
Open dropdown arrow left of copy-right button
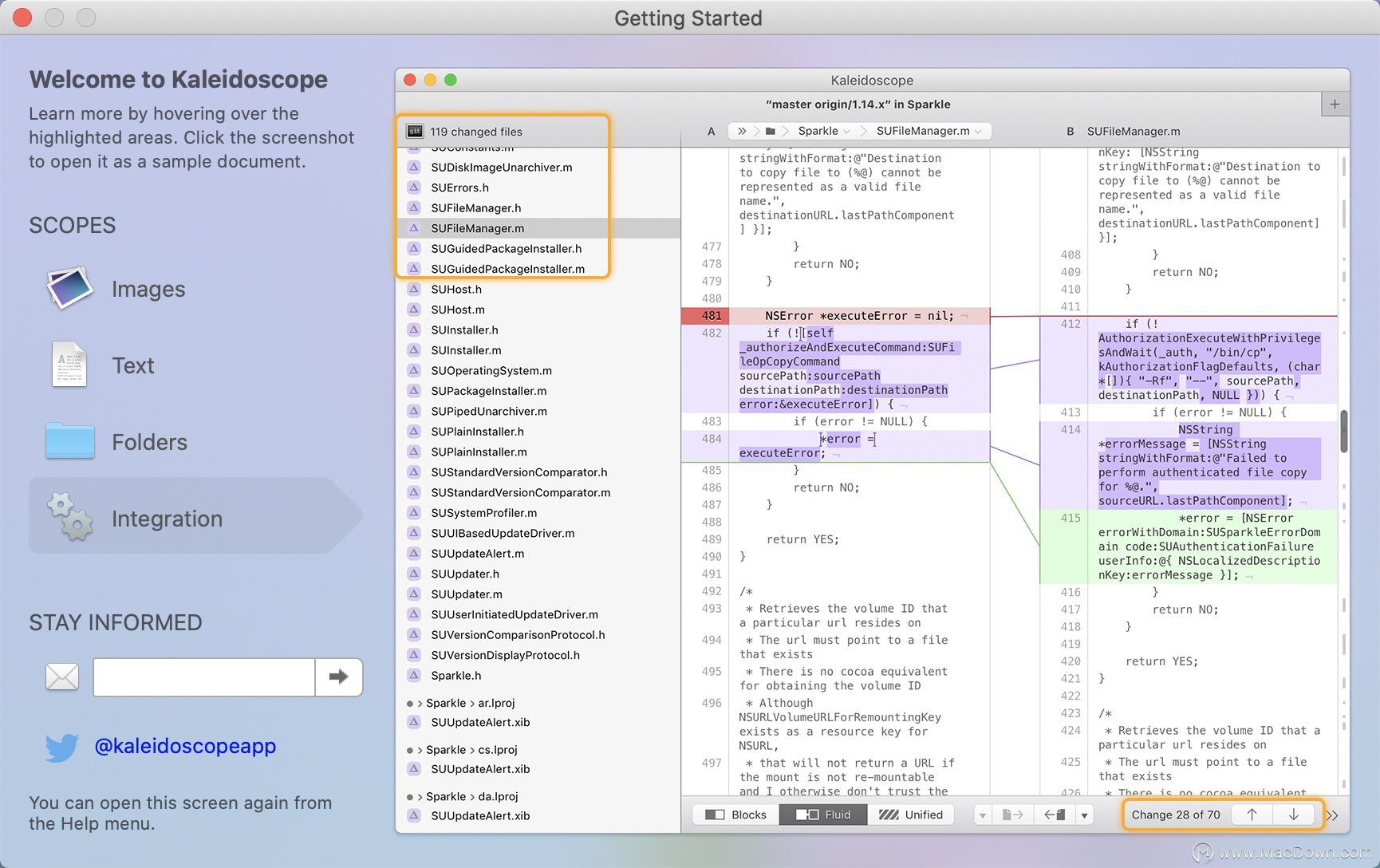pos(983,815)
